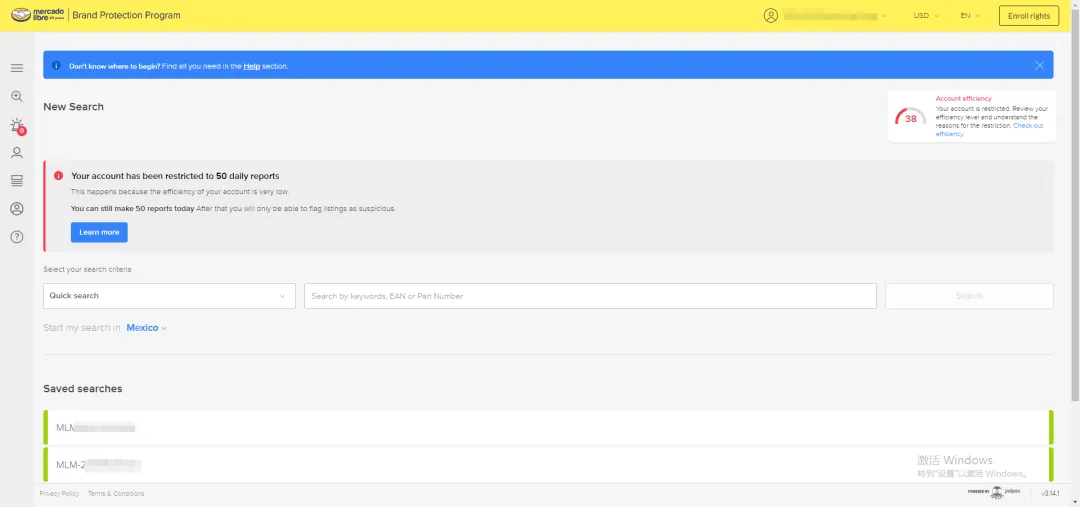Open the Privacy Policy link

click(59, 493)
